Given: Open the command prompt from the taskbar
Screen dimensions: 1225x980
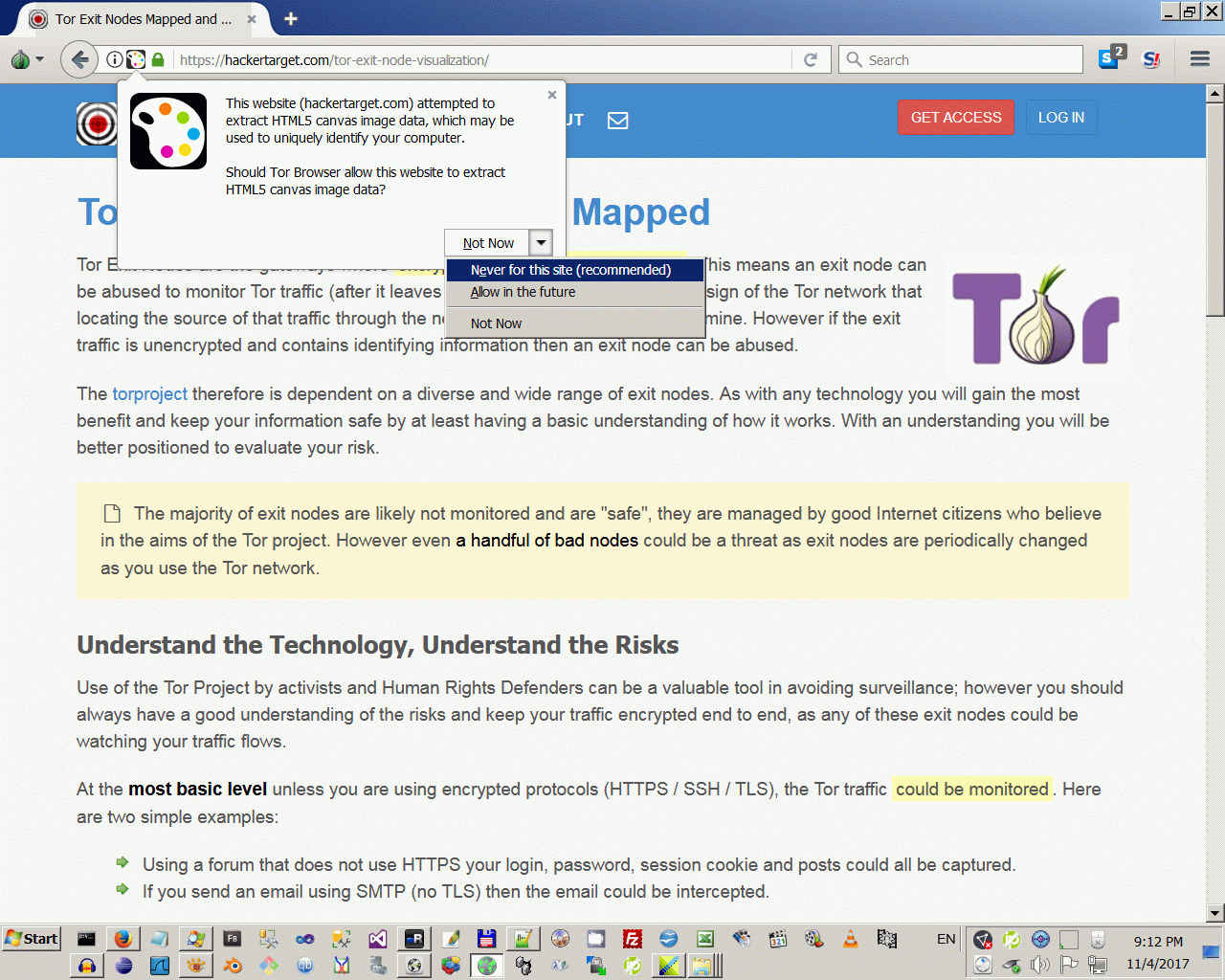Looking at the screenshot, I should [x=86, y=939].
